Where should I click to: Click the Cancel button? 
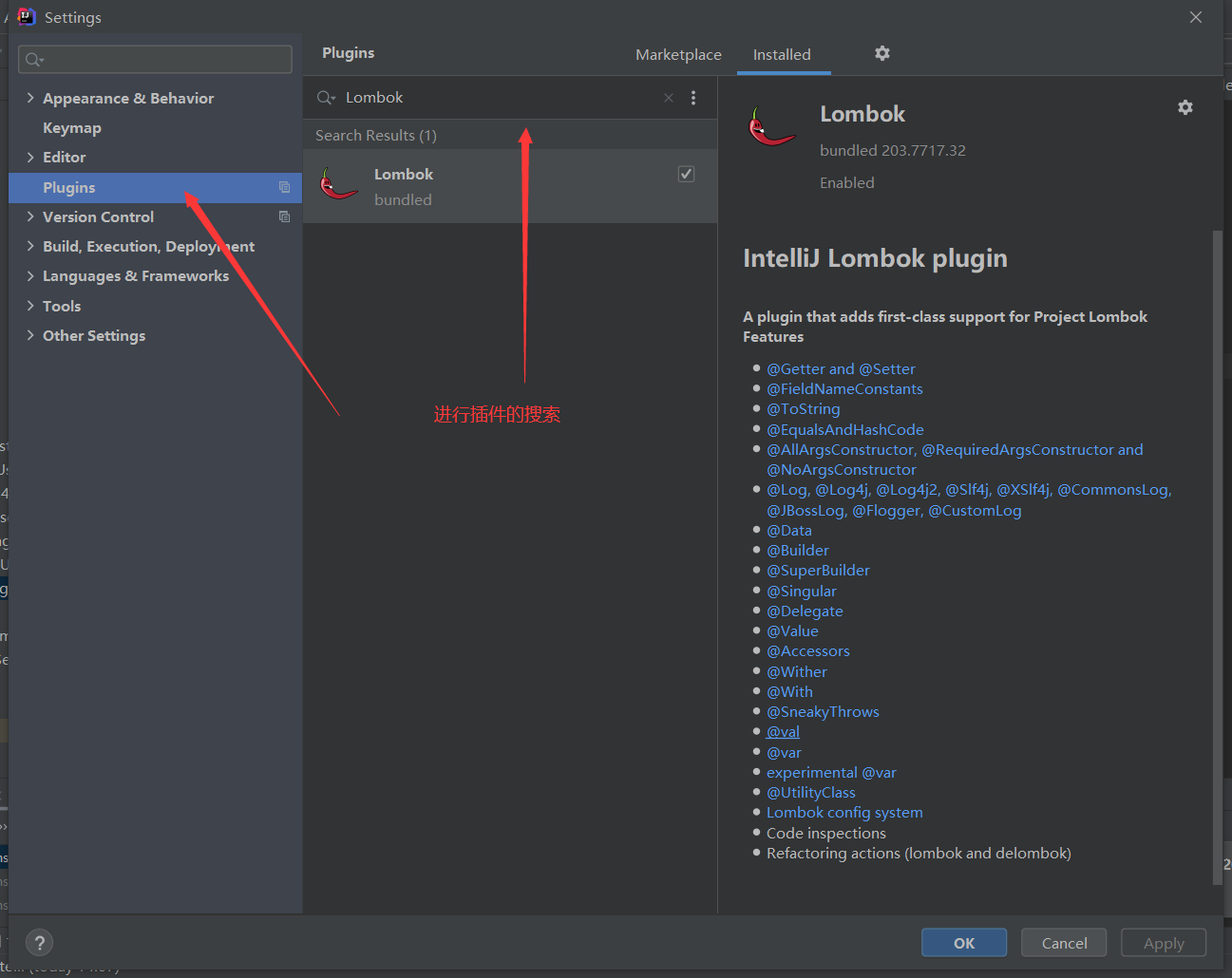click(x=1064, y=943)
